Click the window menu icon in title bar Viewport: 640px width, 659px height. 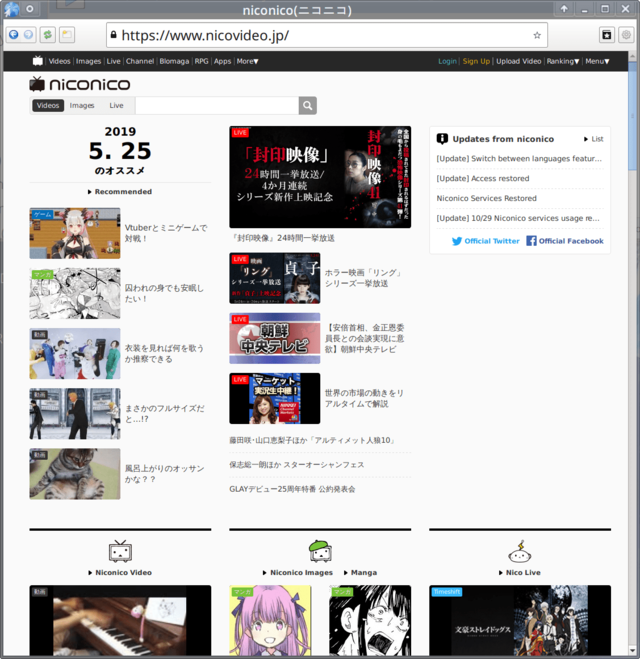point(11,9)
